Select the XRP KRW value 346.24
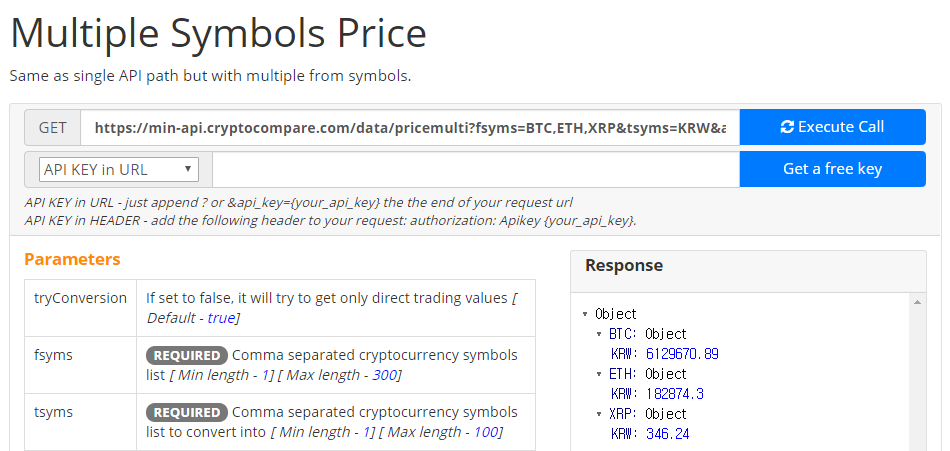Screen dimensions: 950x451 668,434
